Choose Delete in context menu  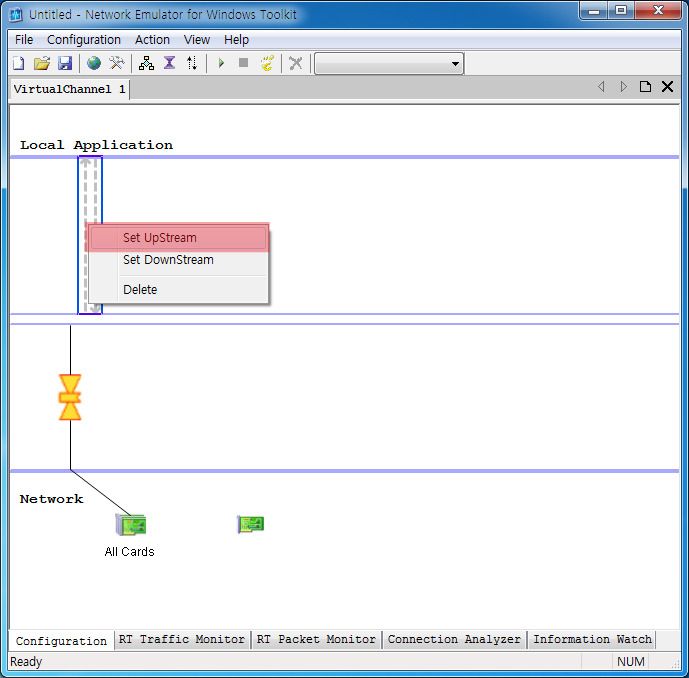point(178,290)
